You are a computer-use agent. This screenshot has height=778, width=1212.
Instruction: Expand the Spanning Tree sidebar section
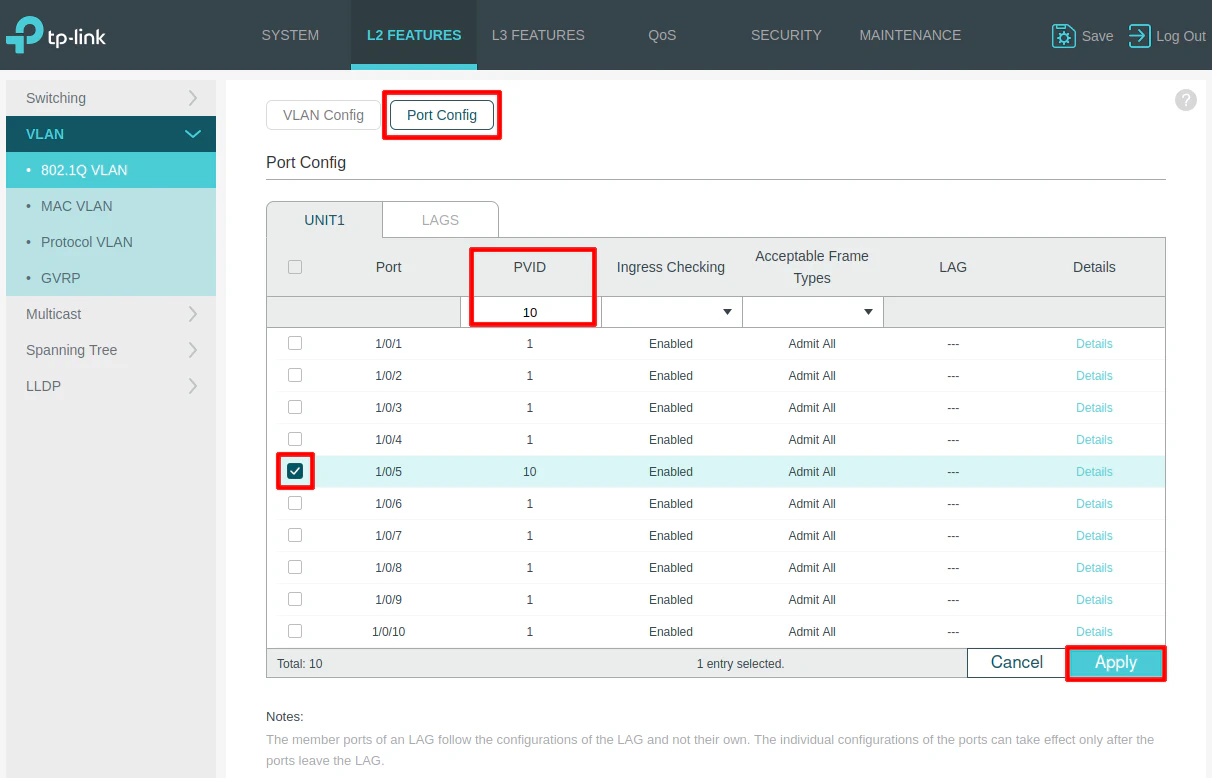(x=111, y=350)
